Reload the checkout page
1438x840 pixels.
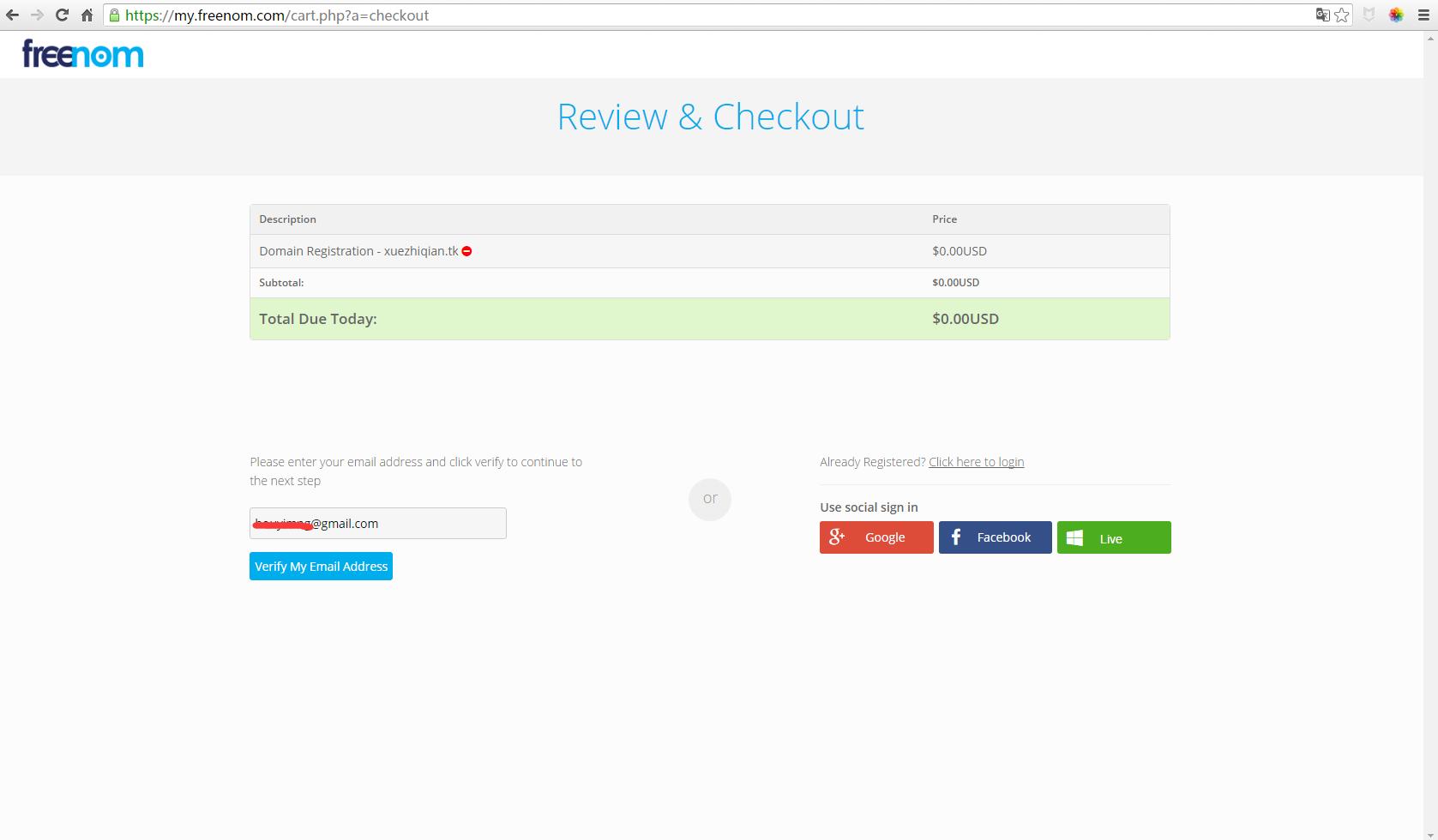[62, 15]
